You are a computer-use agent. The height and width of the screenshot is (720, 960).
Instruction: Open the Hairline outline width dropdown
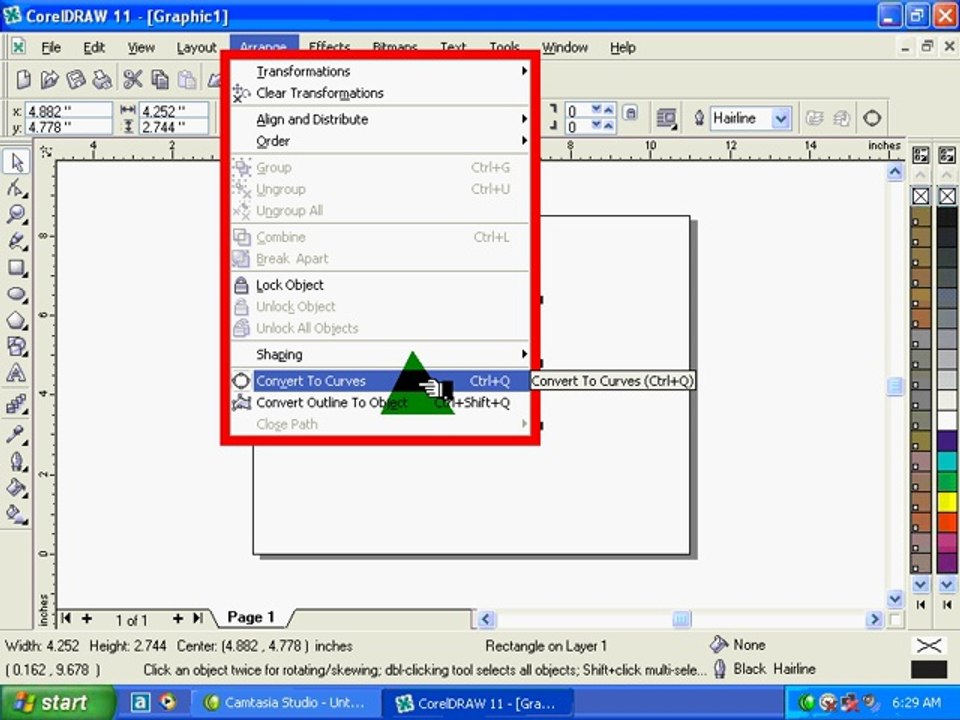[x=780, y=118]
